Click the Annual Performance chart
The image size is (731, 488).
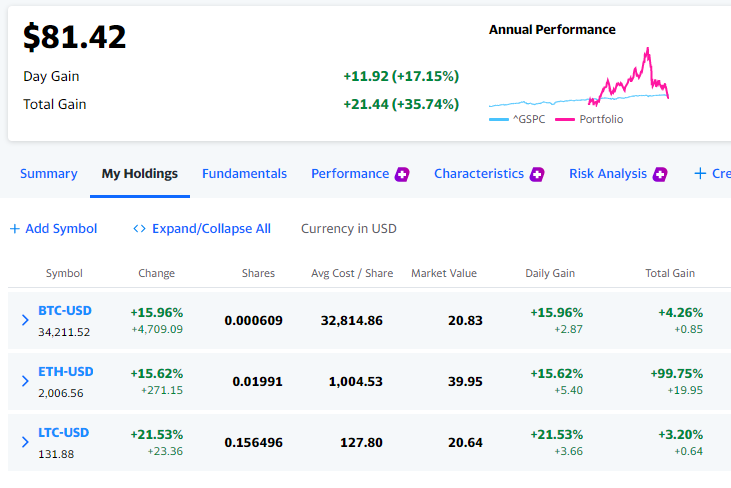point(579,76)
